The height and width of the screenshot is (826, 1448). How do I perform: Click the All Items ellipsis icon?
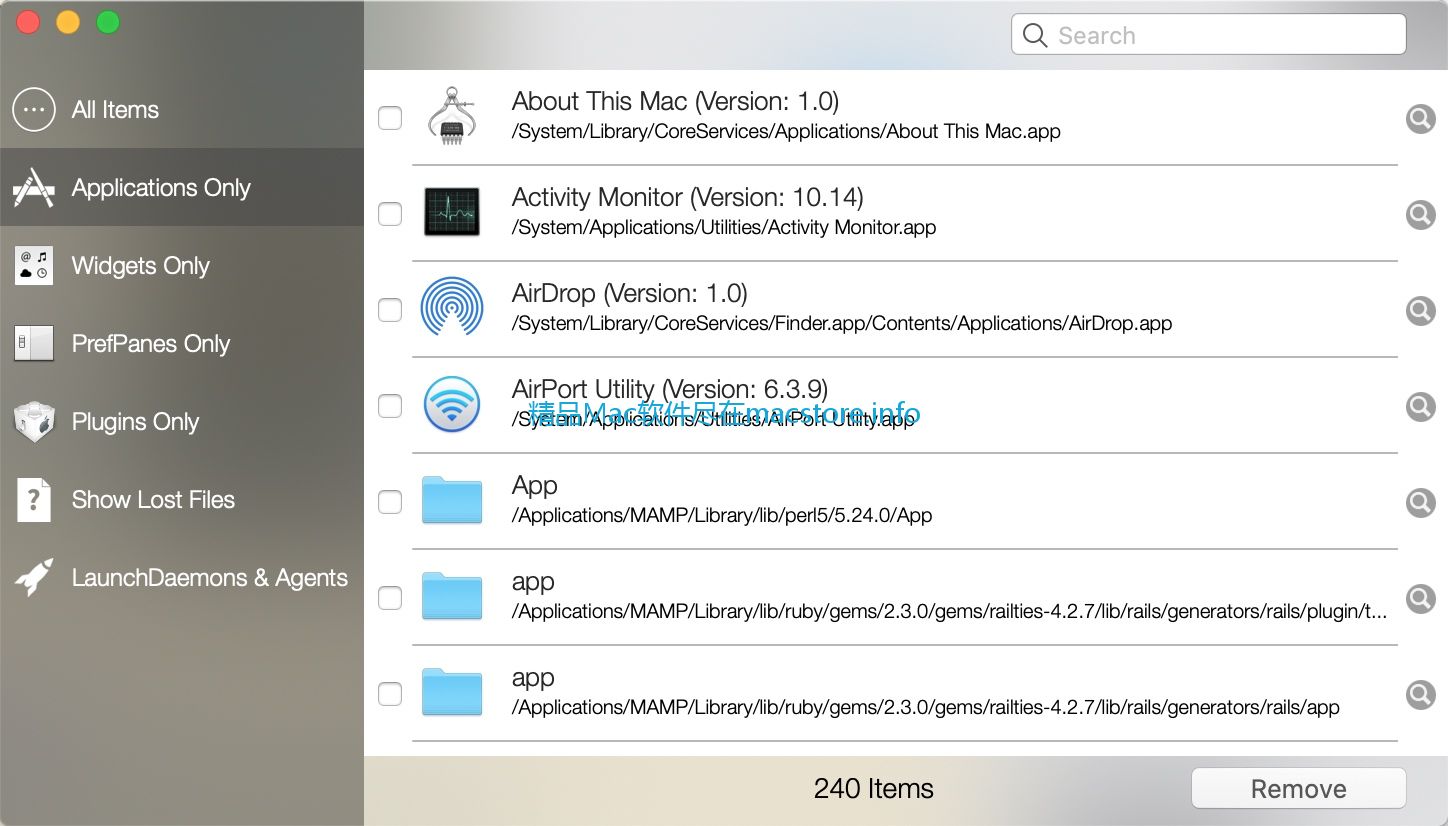(x=34, y=110)
